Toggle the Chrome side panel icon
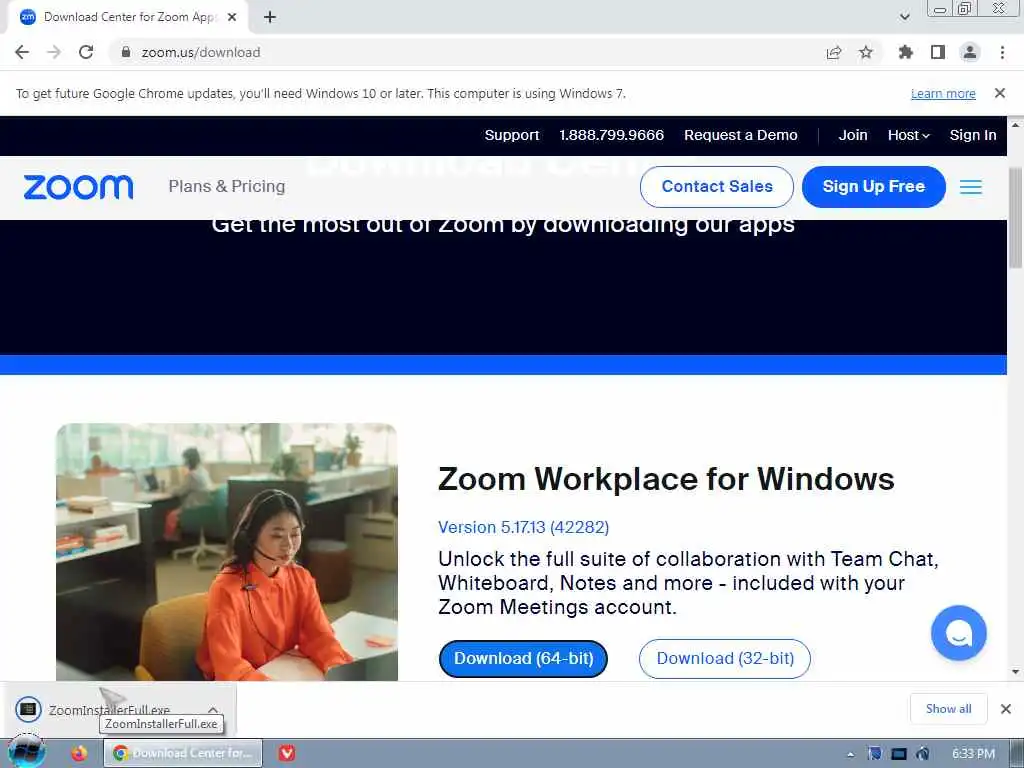This screenshot has width=1024, height=768. (938, 52)
